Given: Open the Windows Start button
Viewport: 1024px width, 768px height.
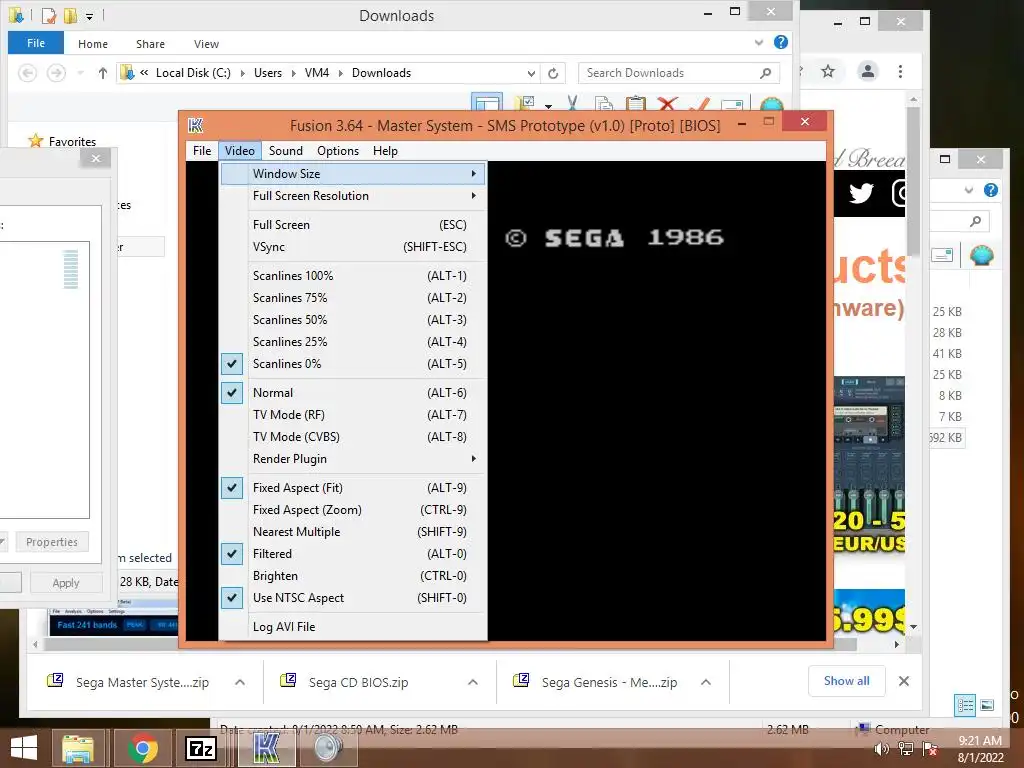Looking at the screenshot, I should pyautogui.click(x=24, y=748).
